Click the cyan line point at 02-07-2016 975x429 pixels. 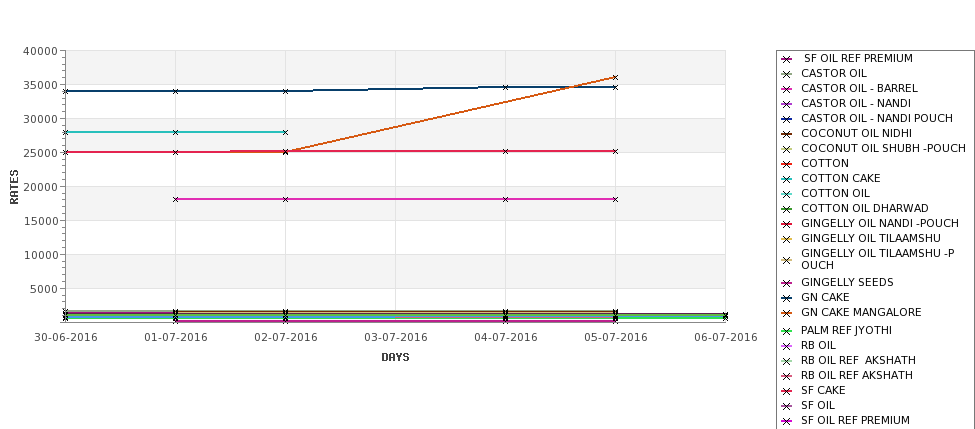click(x=285, y=132)
